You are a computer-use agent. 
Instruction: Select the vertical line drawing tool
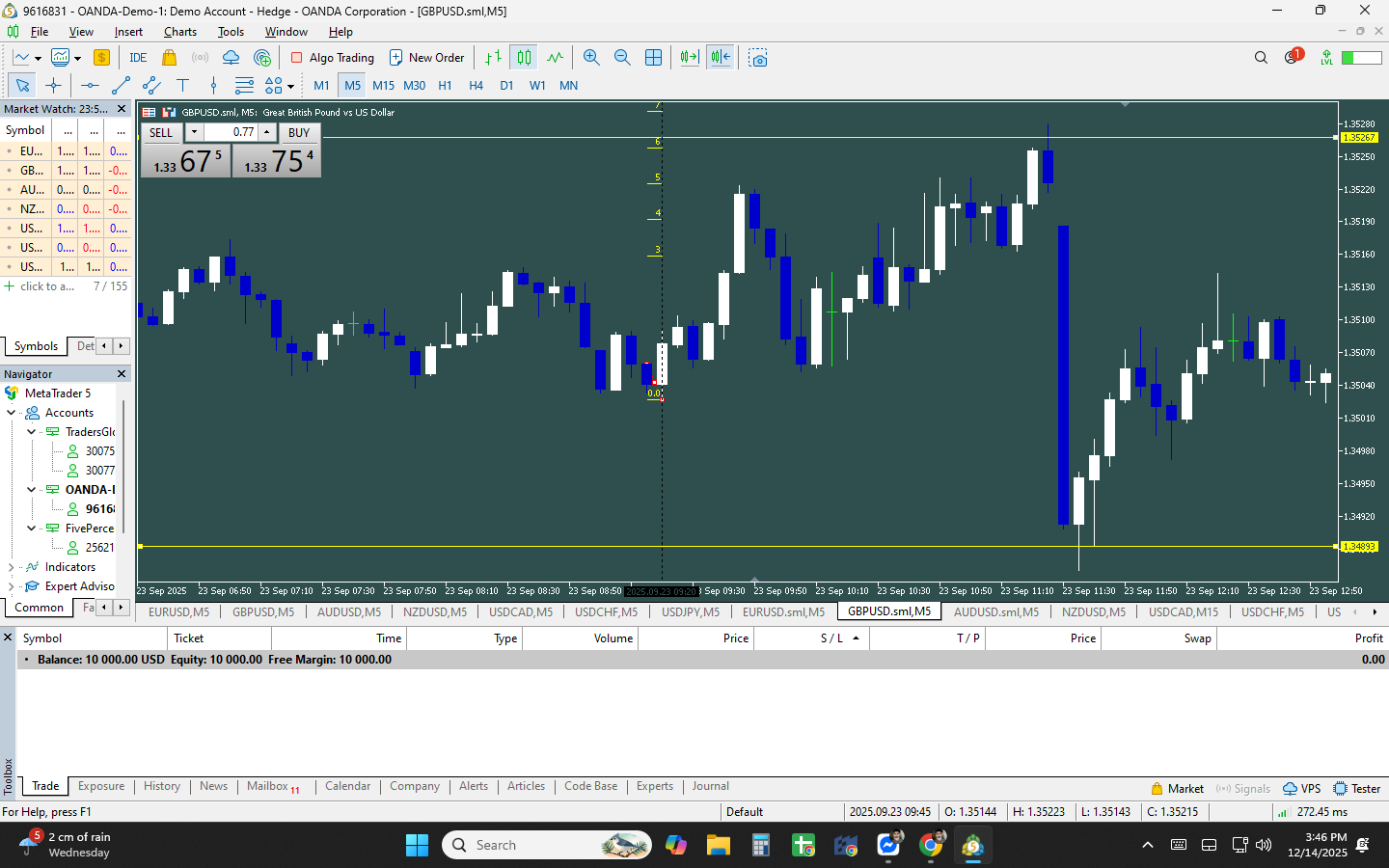(x=213, y=86)
